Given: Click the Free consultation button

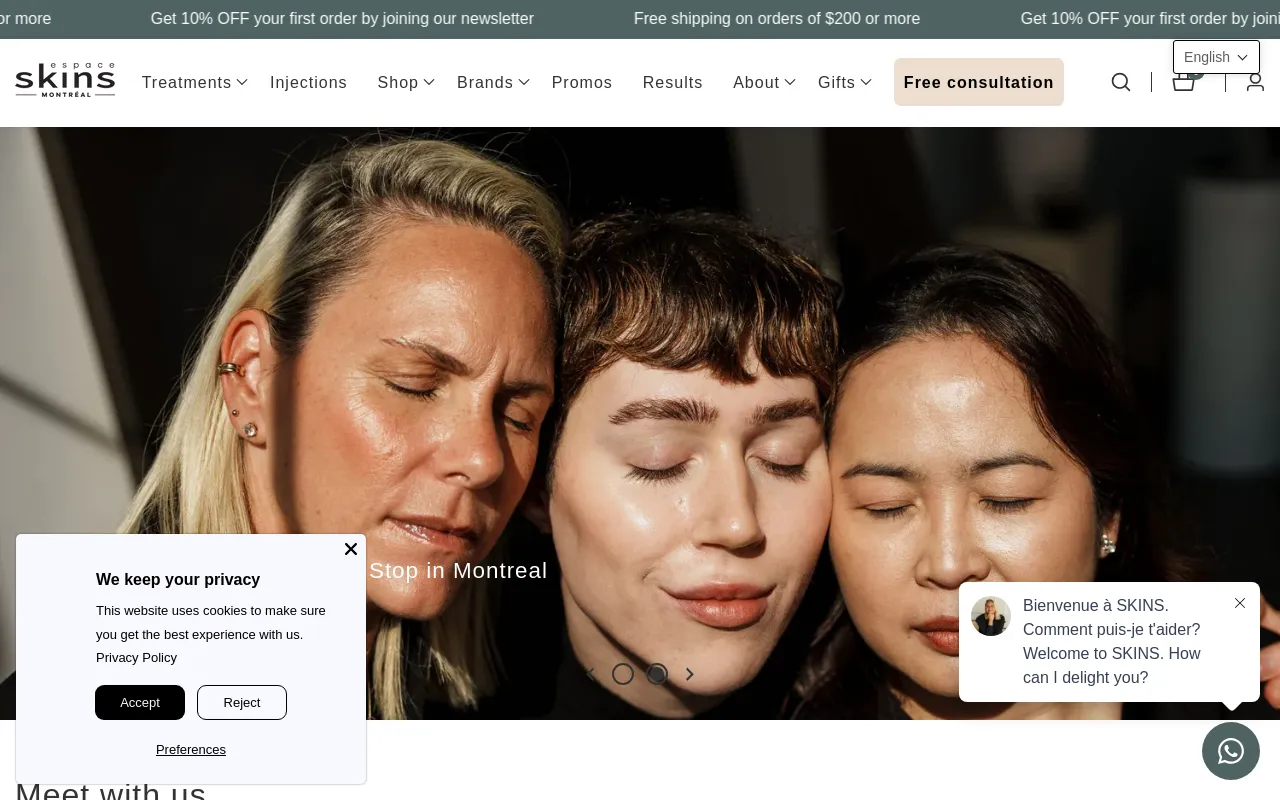Looking at the screenshot, I should pos(978,82).
